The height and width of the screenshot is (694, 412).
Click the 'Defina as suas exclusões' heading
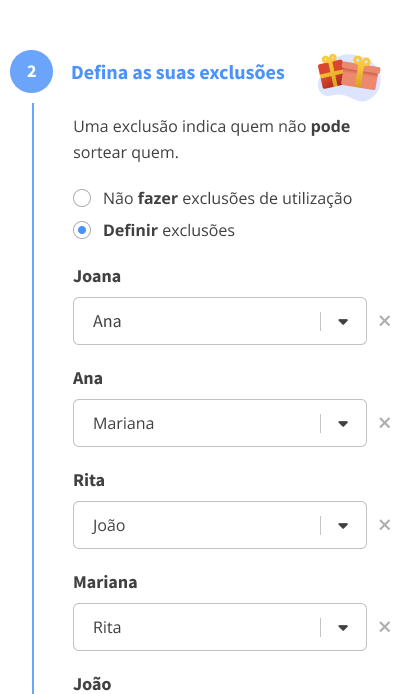click(x=178, y=73)
